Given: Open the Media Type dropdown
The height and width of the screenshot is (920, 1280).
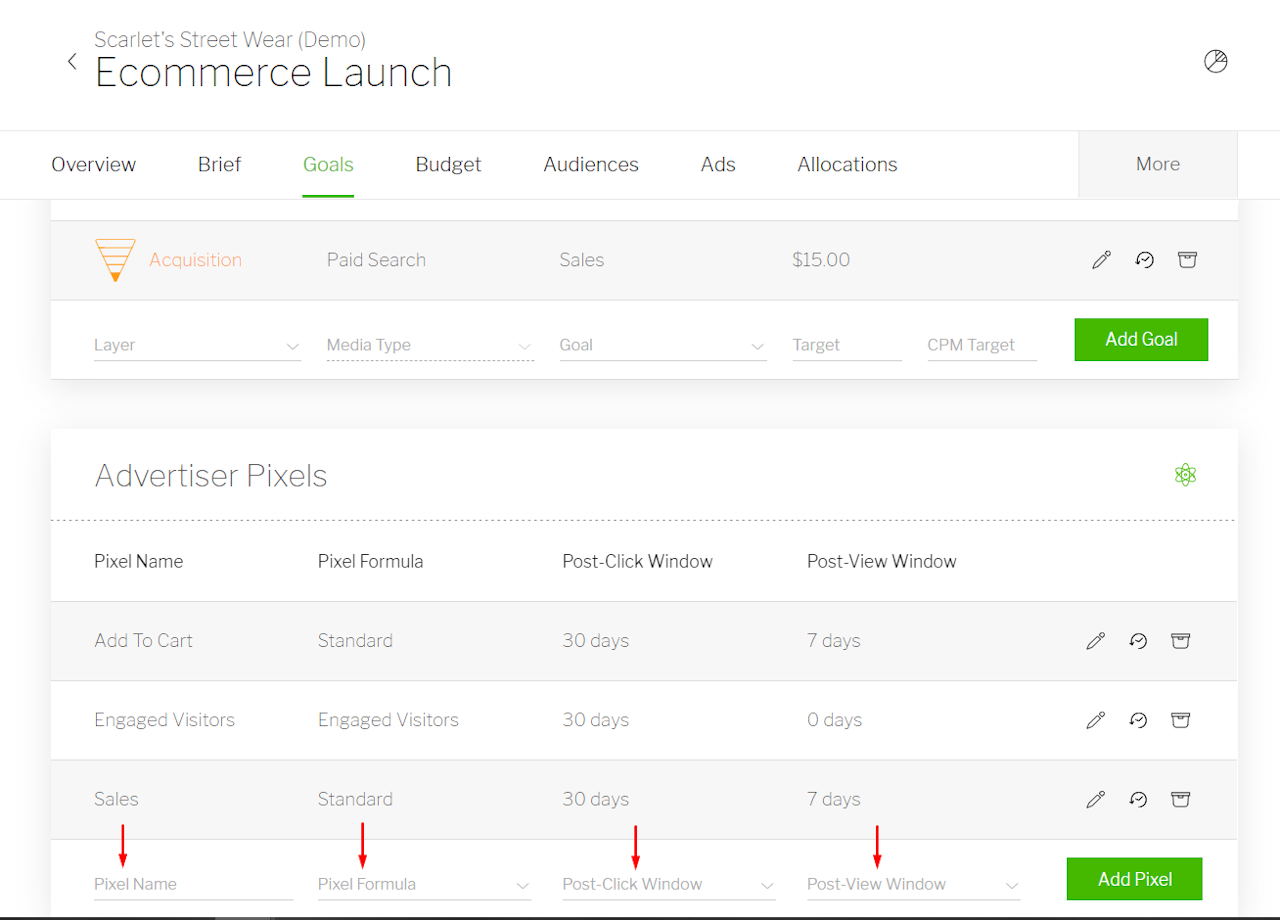Looking at the screenshot, I should (430, 345).
